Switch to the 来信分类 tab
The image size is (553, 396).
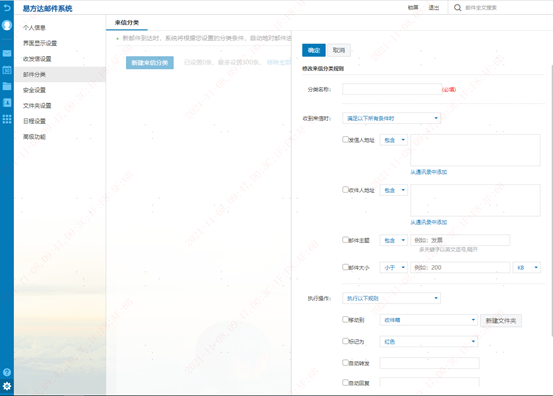(x=127, y=23)
